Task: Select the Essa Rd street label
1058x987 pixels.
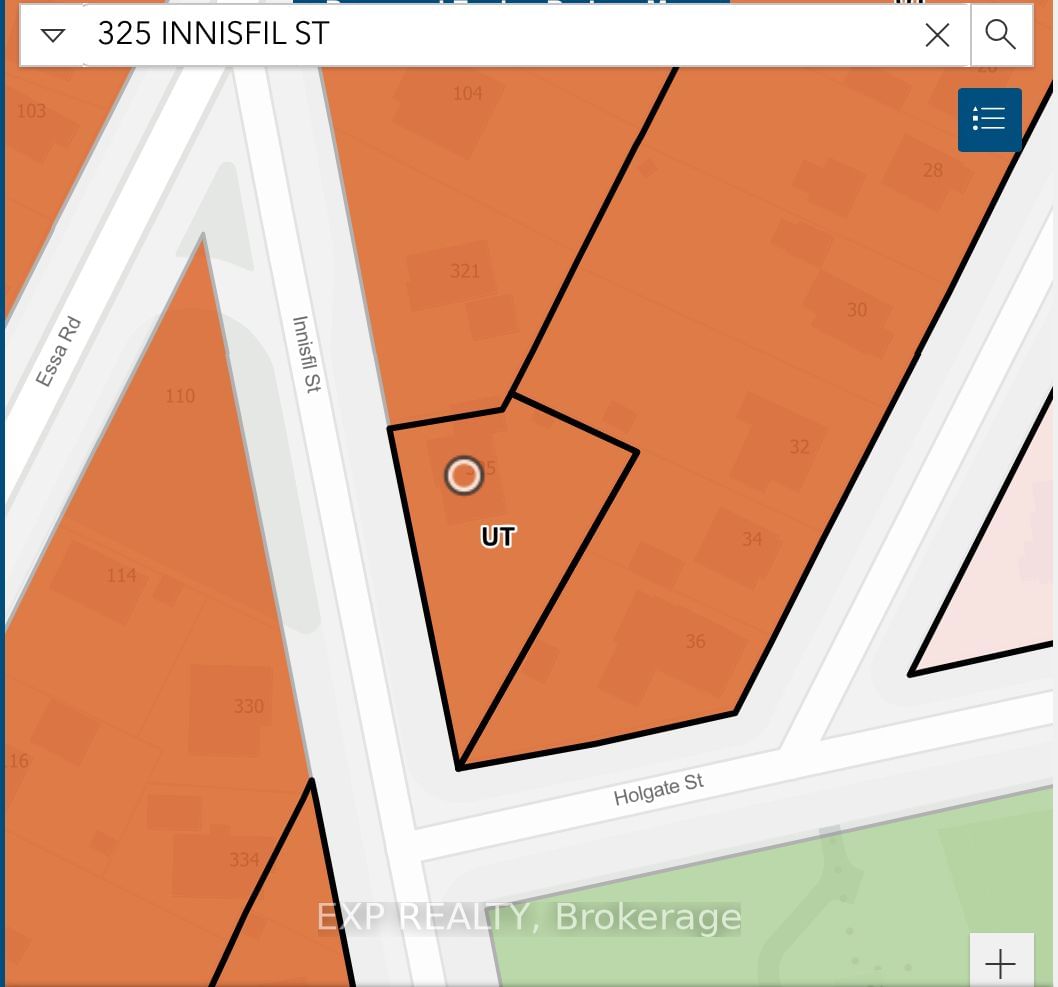Action: click(58, 352)
